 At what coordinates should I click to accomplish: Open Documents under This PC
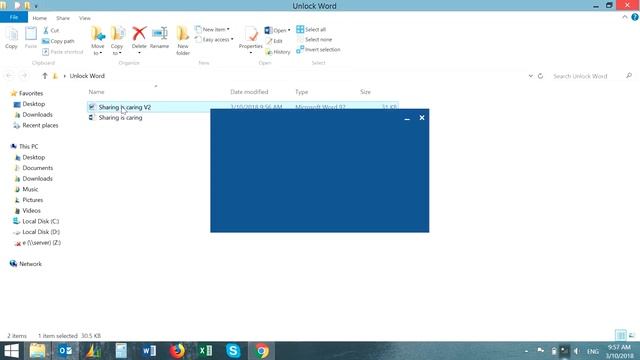pos(38,168)
